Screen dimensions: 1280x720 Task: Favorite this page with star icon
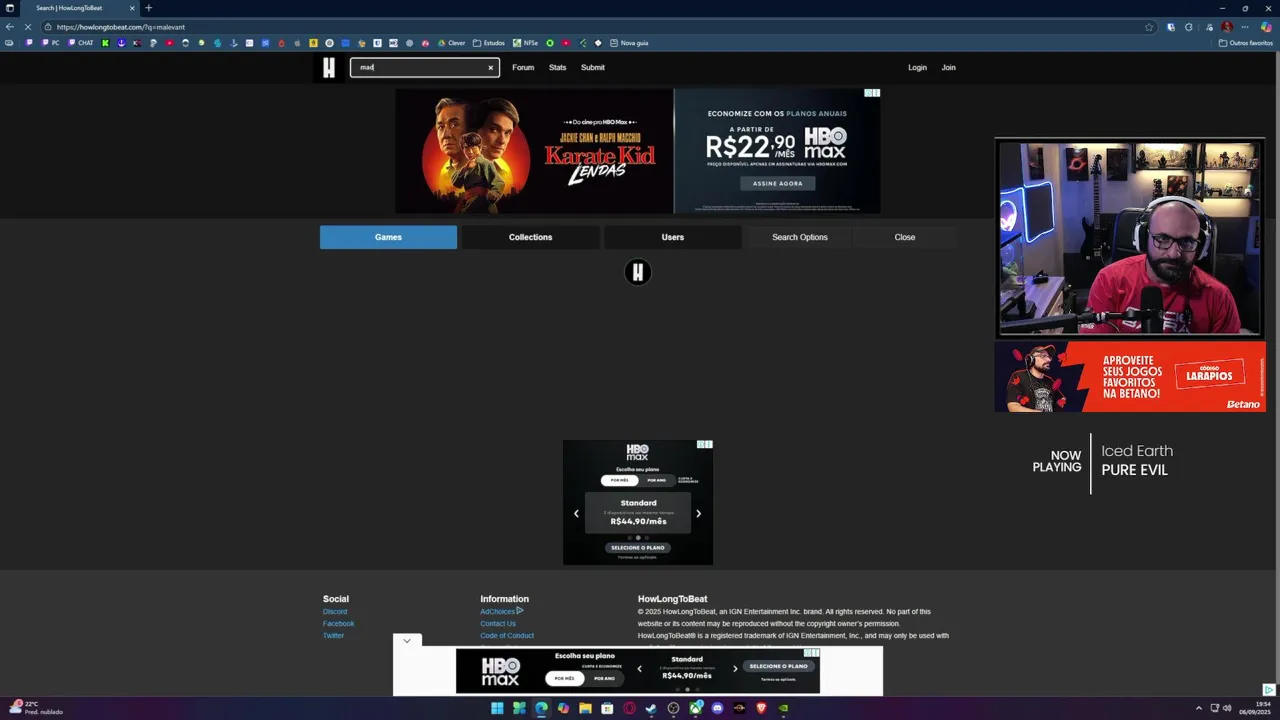[x=1149, y=27]
